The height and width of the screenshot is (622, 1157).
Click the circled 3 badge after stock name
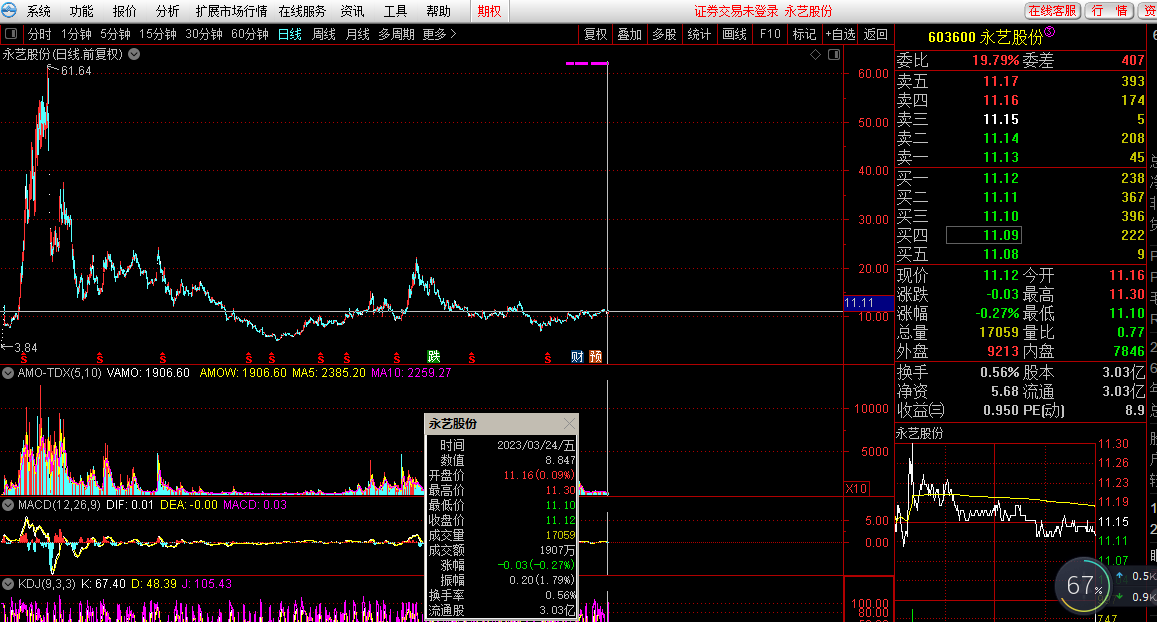pyautogui.click(x=1050, y=33)
